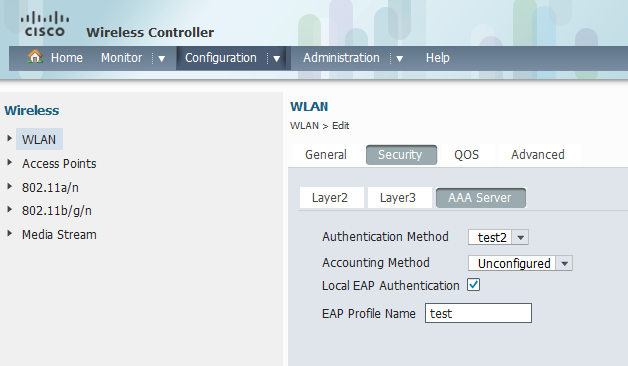Open the Help menu
Screen dimensions: 628x366
437,58
